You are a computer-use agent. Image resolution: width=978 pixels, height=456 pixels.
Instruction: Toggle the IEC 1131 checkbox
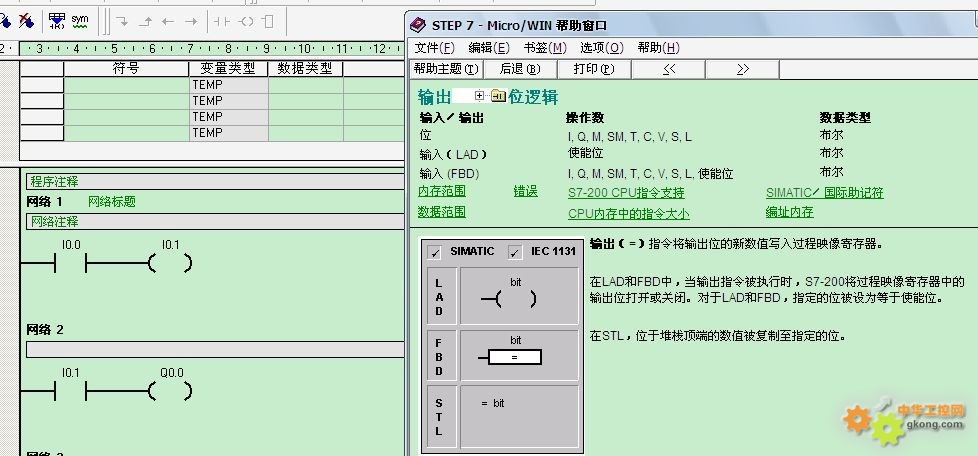point(515,253)
